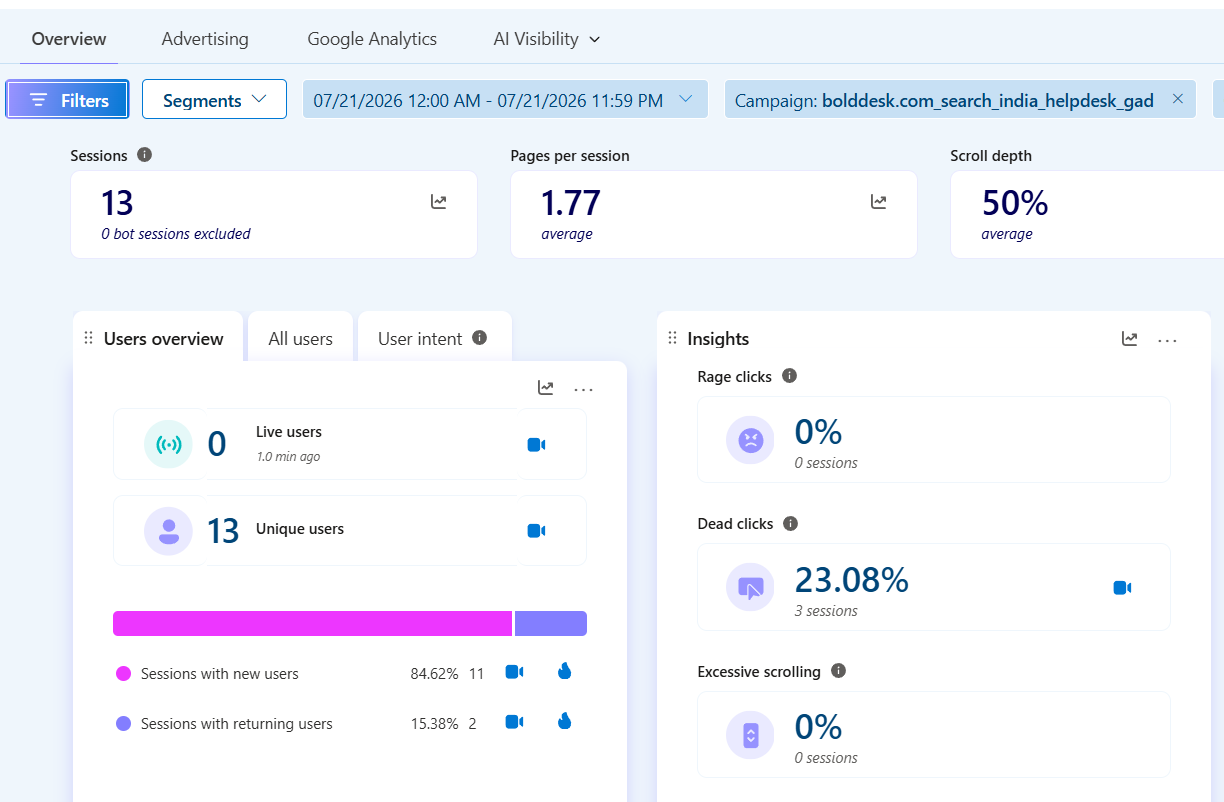This screenshot has width=1224, height=802.
Task: Click '0 bot sessions excluded' text
Action: pyautogui.click(x=176, y=234)
